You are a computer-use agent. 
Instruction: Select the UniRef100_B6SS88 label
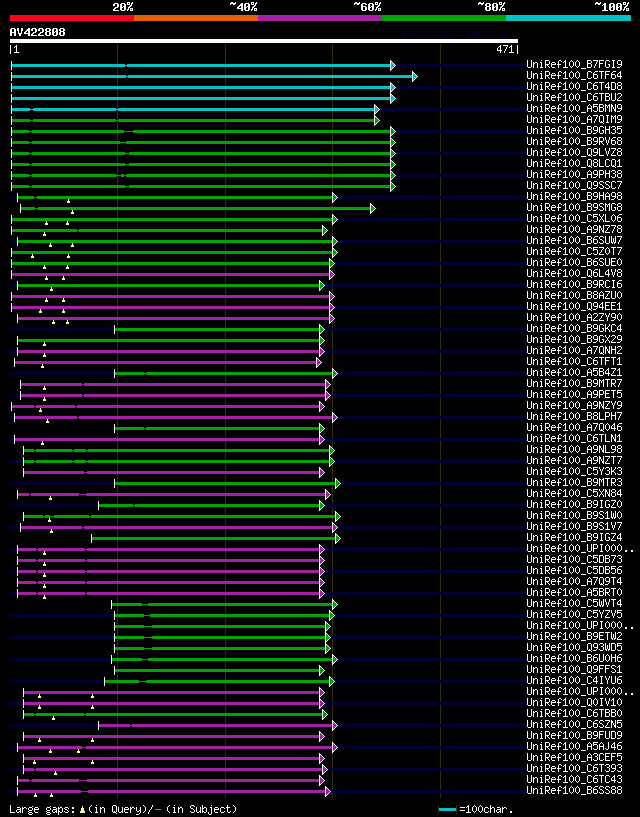574,790
